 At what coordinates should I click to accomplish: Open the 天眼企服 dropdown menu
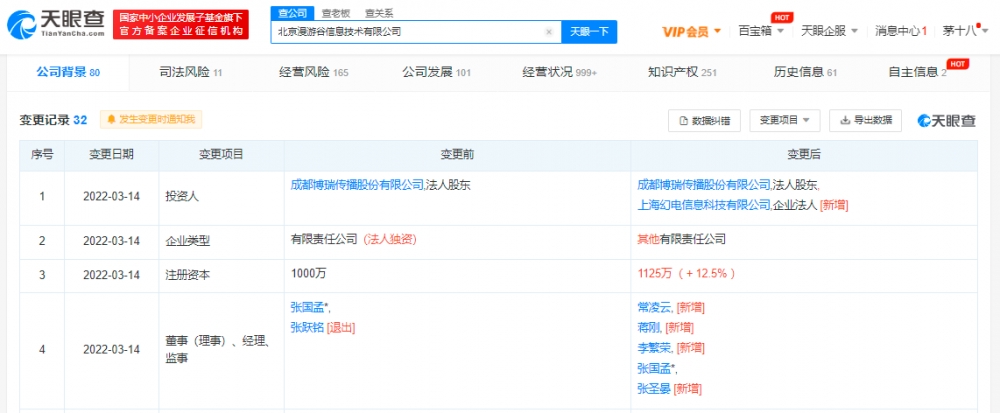pyautogui.click(x=829, y=31)
